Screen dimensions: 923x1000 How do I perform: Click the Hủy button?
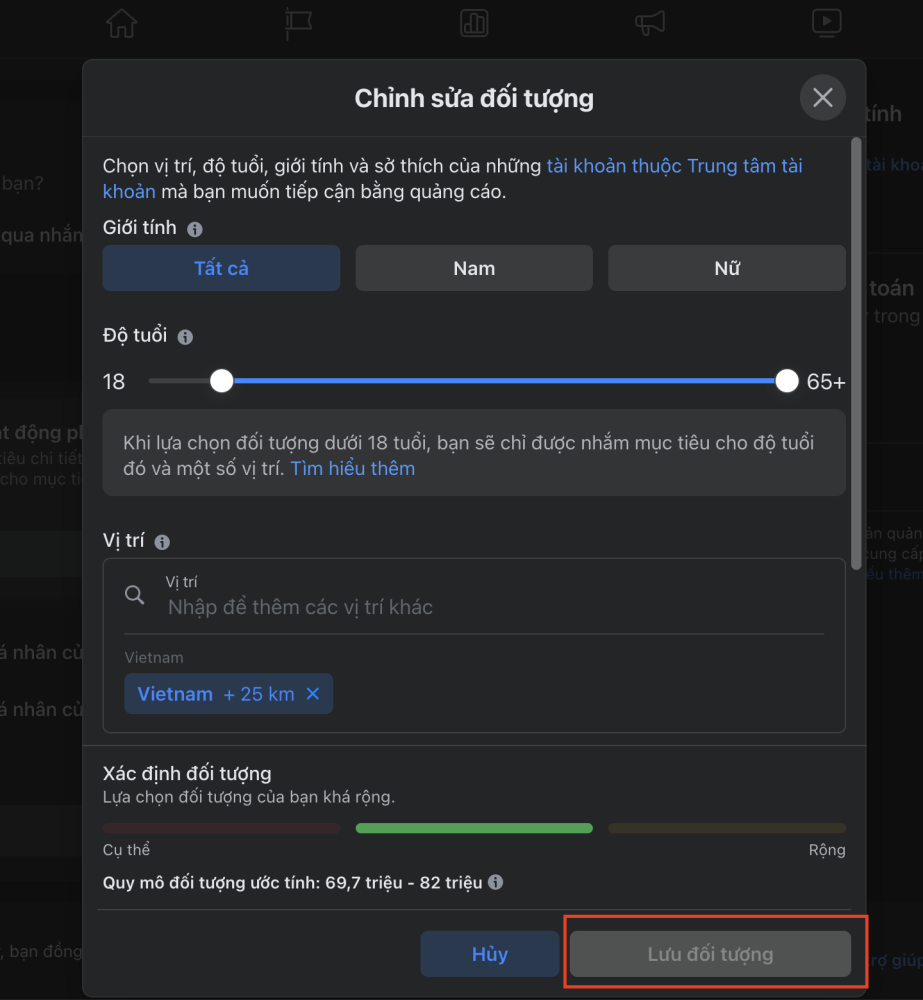click(x=490, y=954)
